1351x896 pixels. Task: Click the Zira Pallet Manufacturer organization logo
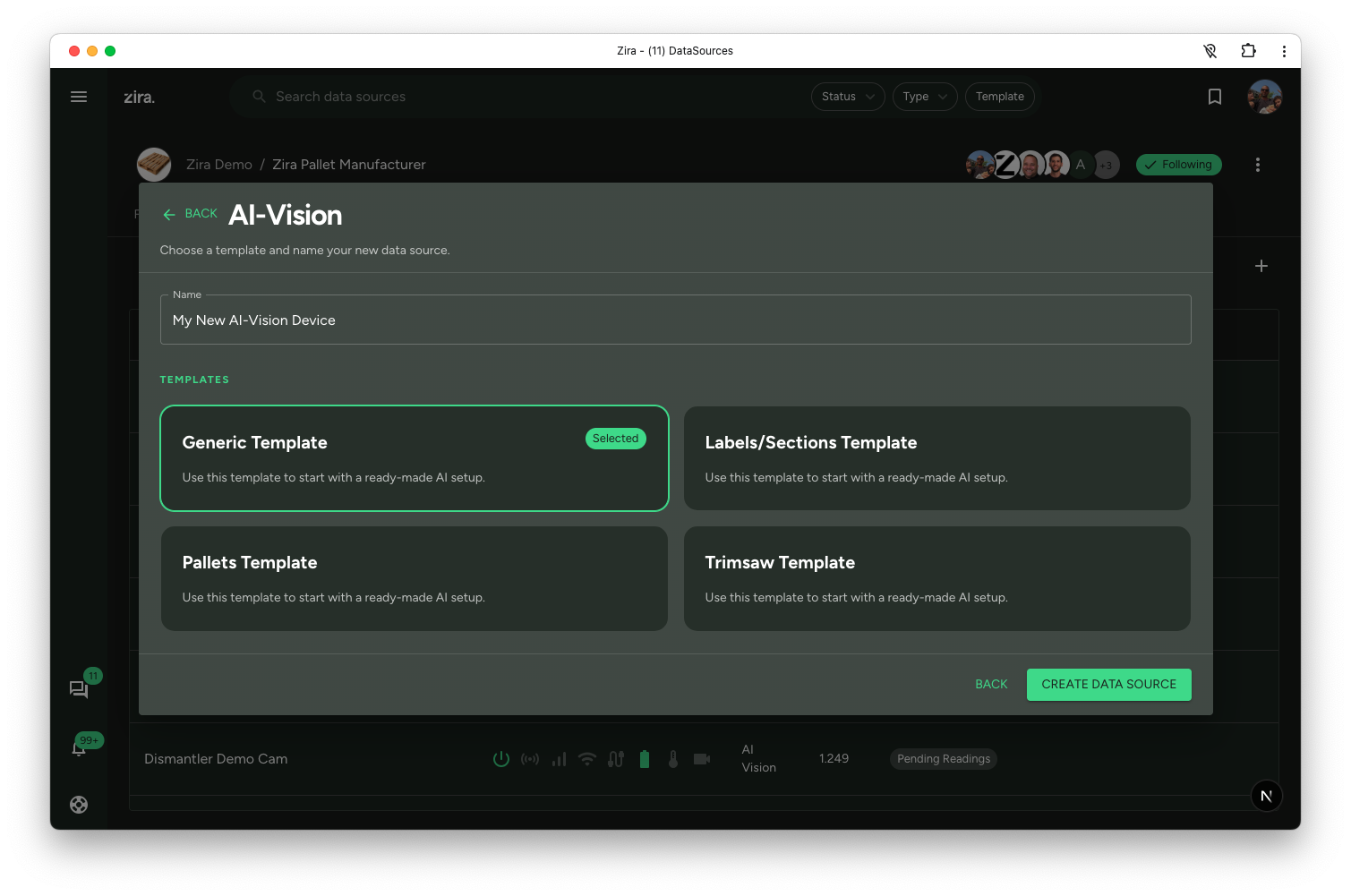coord(154,165)
